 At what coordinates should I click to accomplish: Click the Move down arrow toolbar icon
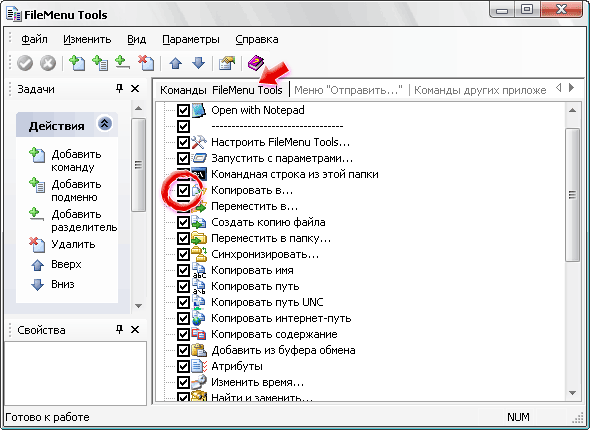pyautogui.click(x=198, y=63)
